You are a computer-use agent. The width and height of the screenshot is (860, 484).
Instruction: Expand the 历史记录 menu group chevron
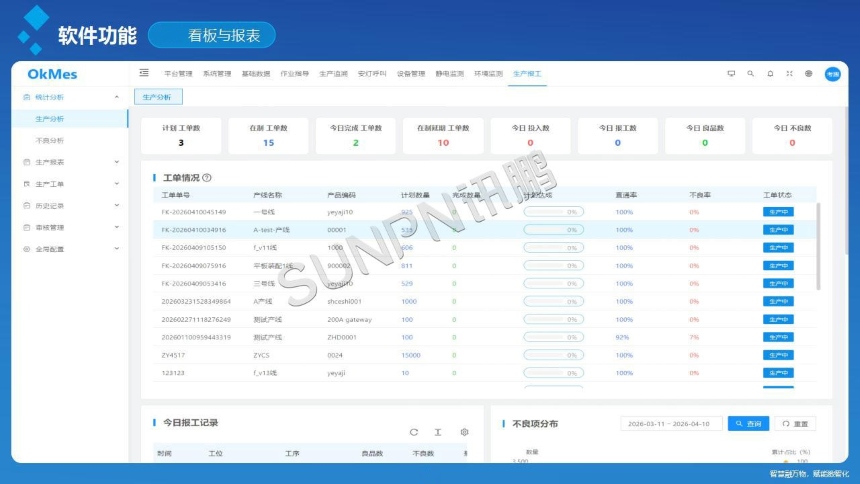pos(117,205)
